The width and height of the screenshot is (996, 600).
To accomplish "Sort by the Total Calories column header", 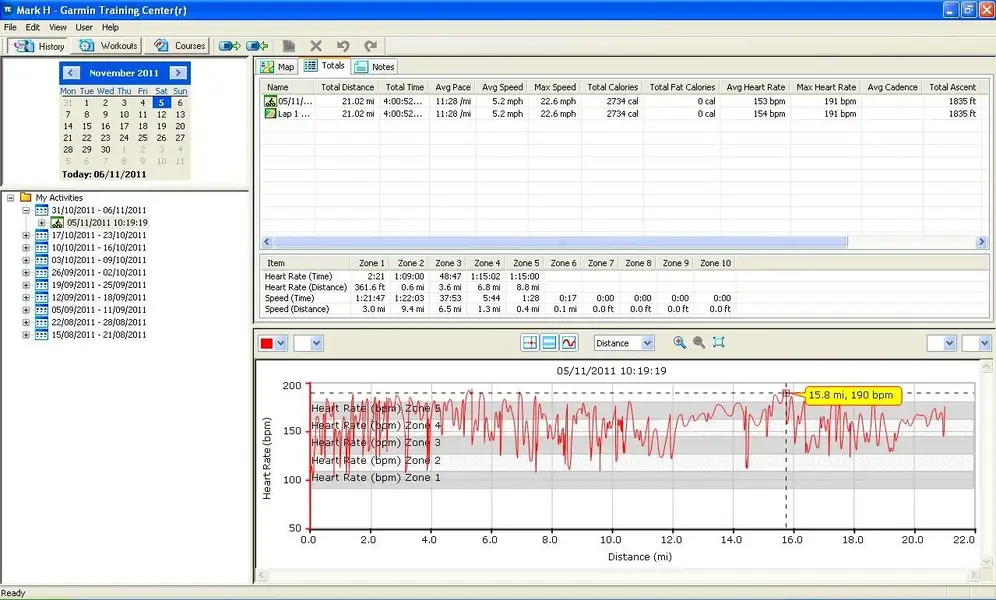I will point(612,87).
